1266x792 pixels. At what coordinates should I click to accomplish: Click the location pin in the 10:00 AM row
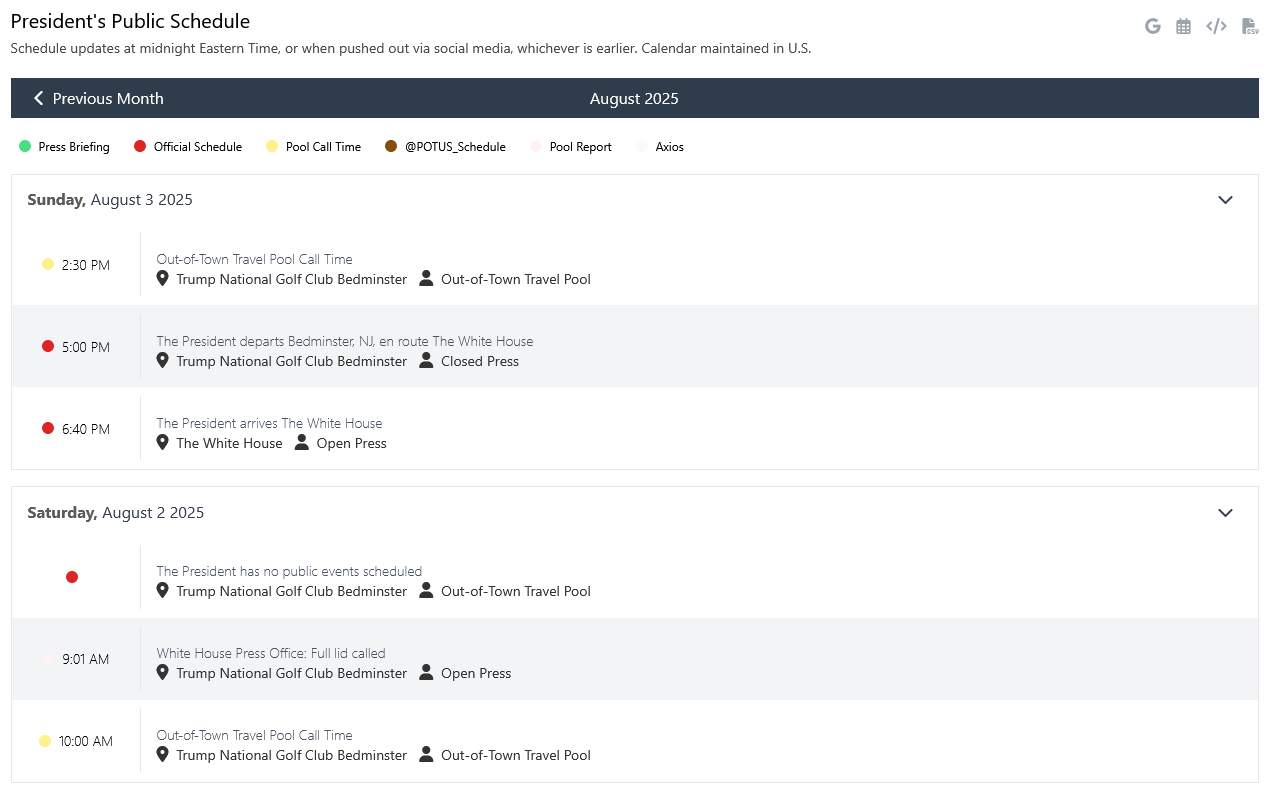pyautogui.click(x=163, y=754)
